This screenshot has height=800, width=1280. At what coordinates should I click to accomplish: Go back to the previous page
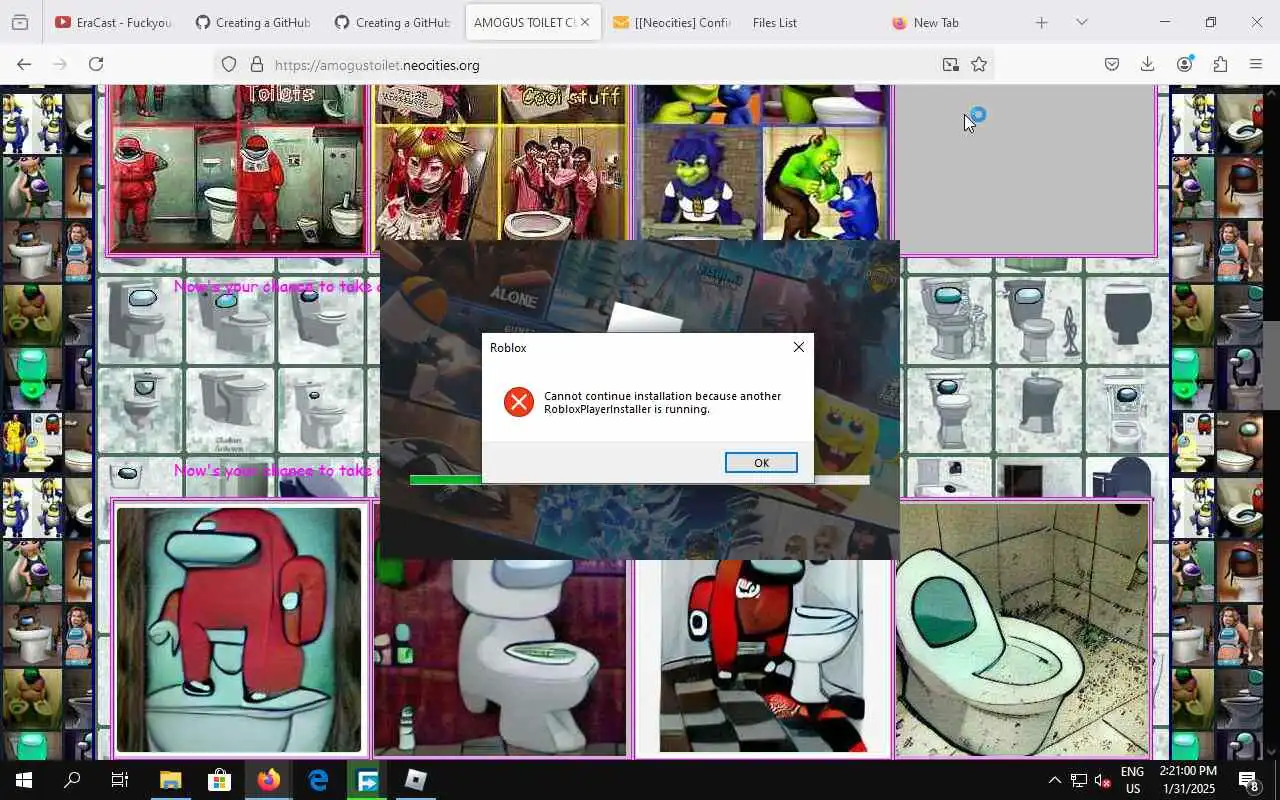point(24,64)
